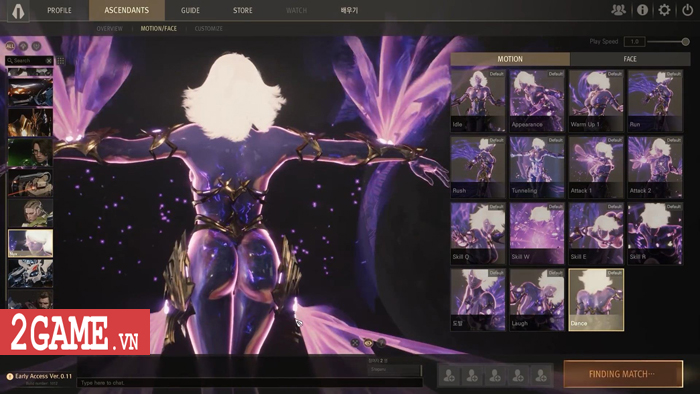The image size is (700, 394).
Task: Play the Laugh motion thumbnail
Action: 537,299
